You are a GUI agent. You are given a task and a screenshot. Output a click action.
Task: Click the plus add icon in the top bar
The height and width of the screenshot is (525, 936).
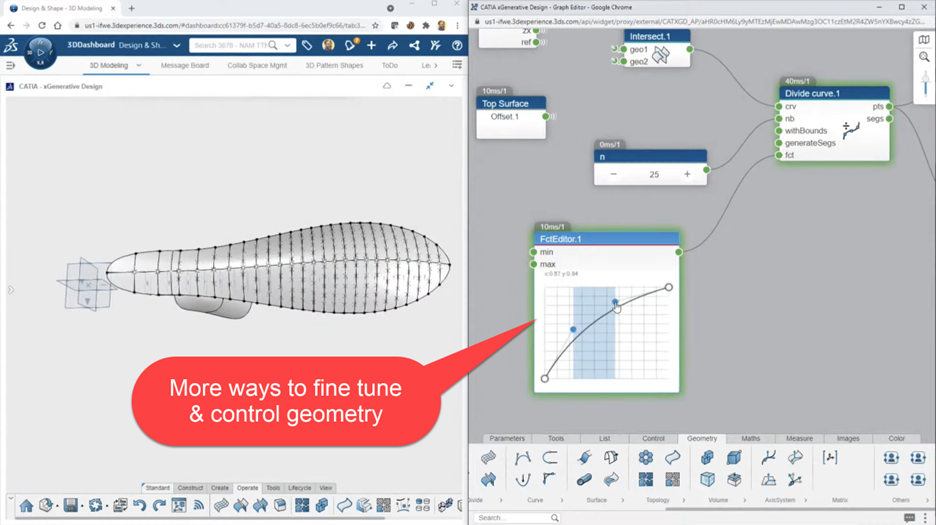pos(371,45)
